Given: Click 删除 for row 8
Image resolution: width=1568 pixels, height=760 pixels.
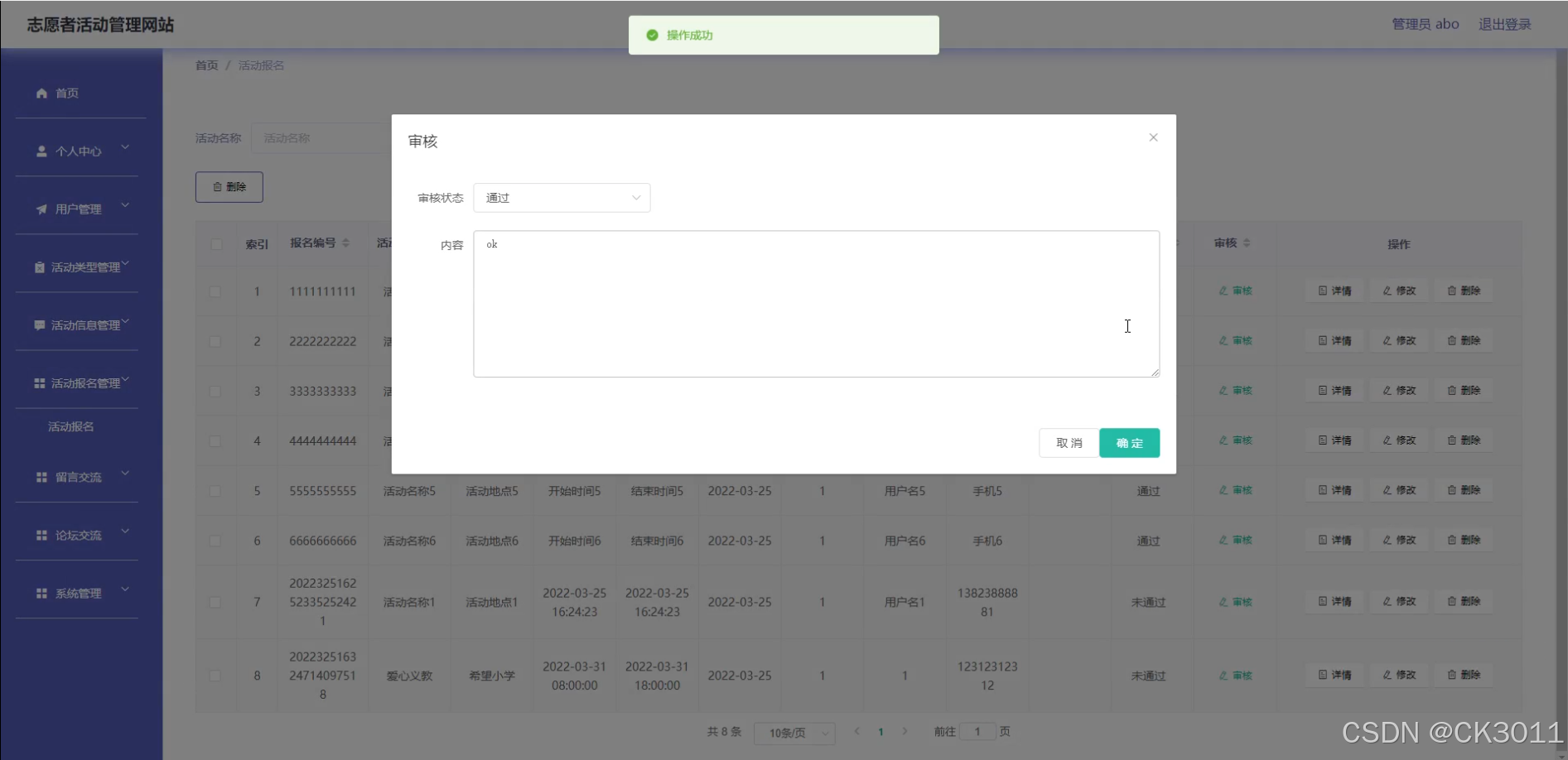Looking at the screenshot, I should [1464, 676].
